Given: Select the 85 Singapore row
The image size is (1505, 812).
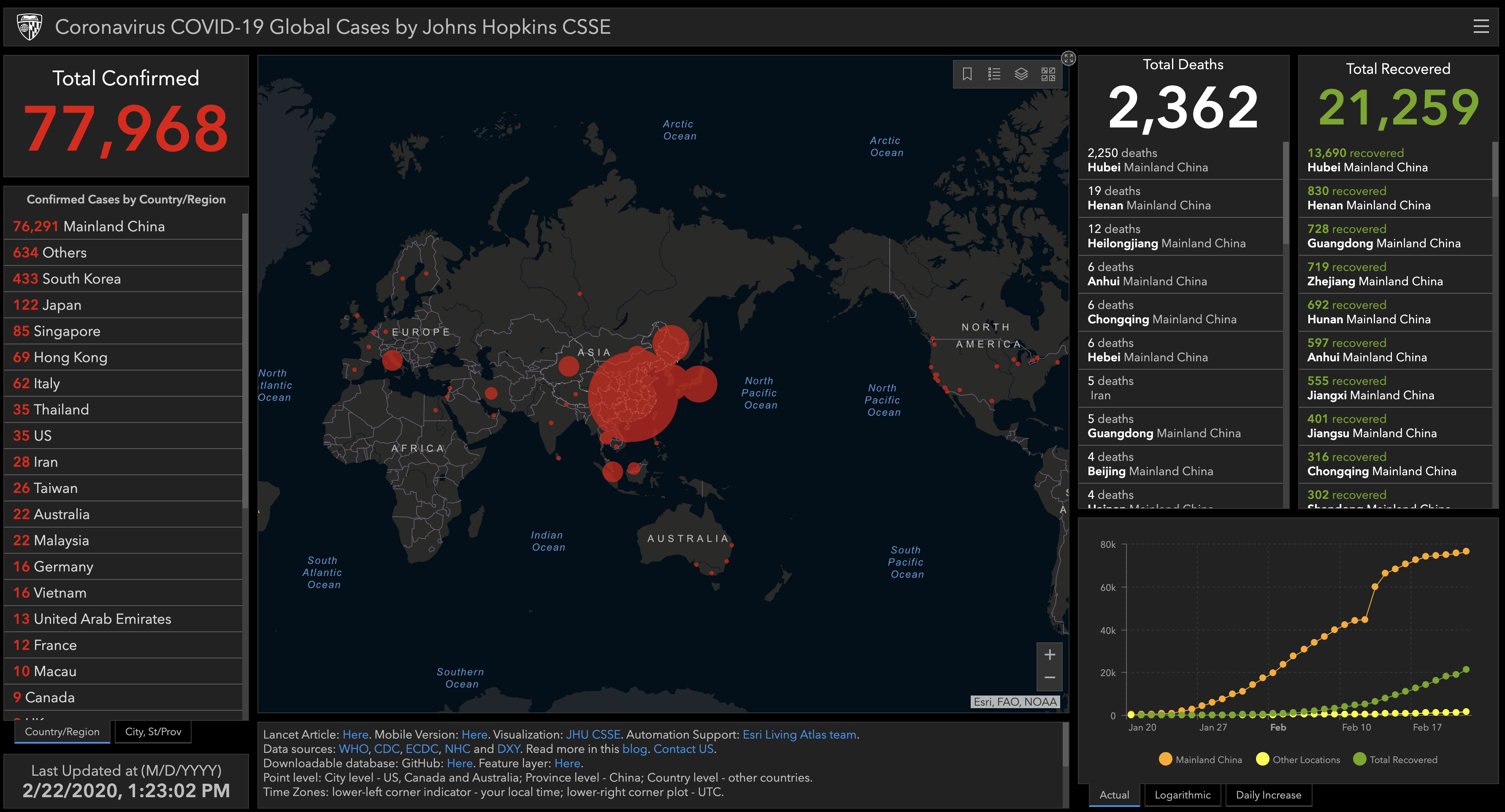Looking at the screenshot, I should pyautogui.click(x=123, y=331).
